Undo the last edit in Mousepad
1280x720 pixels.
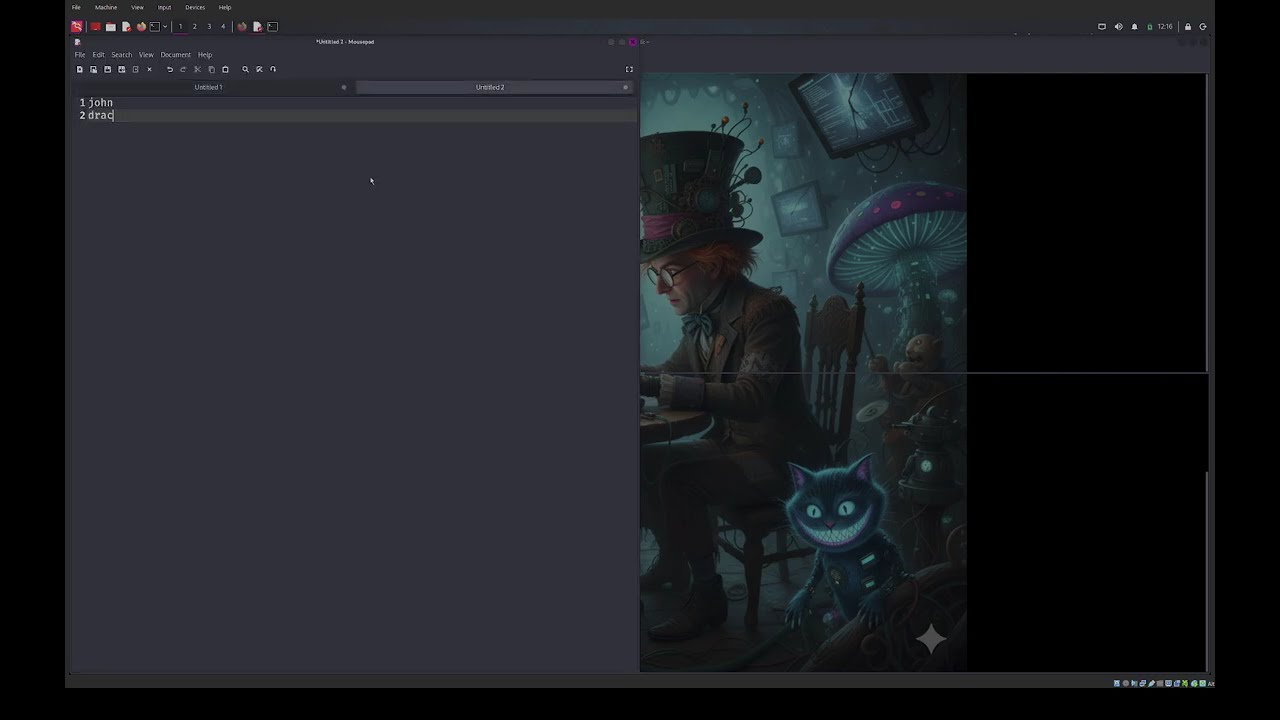point(170,69)
